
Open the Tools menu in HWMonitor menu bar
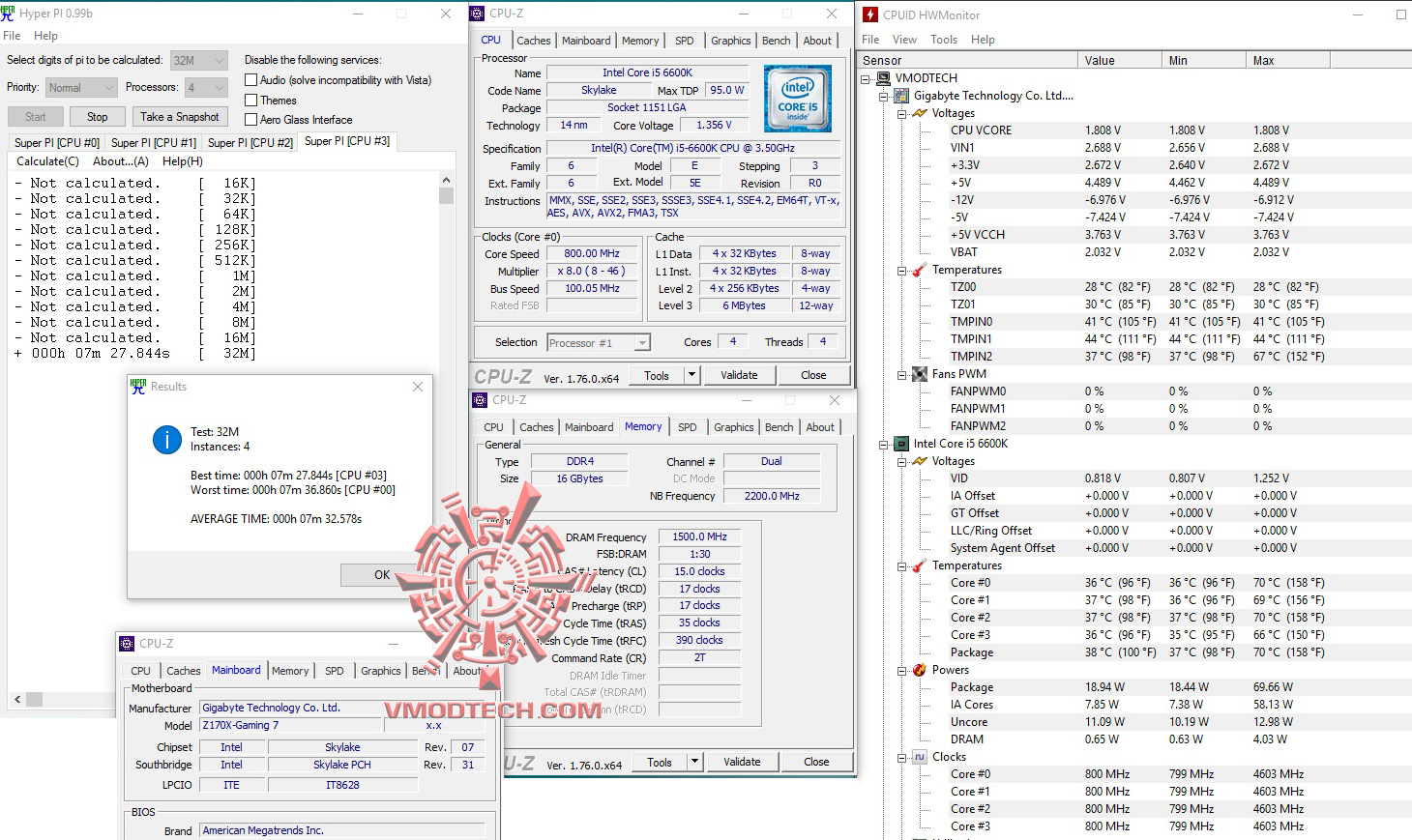click(944, 40)
